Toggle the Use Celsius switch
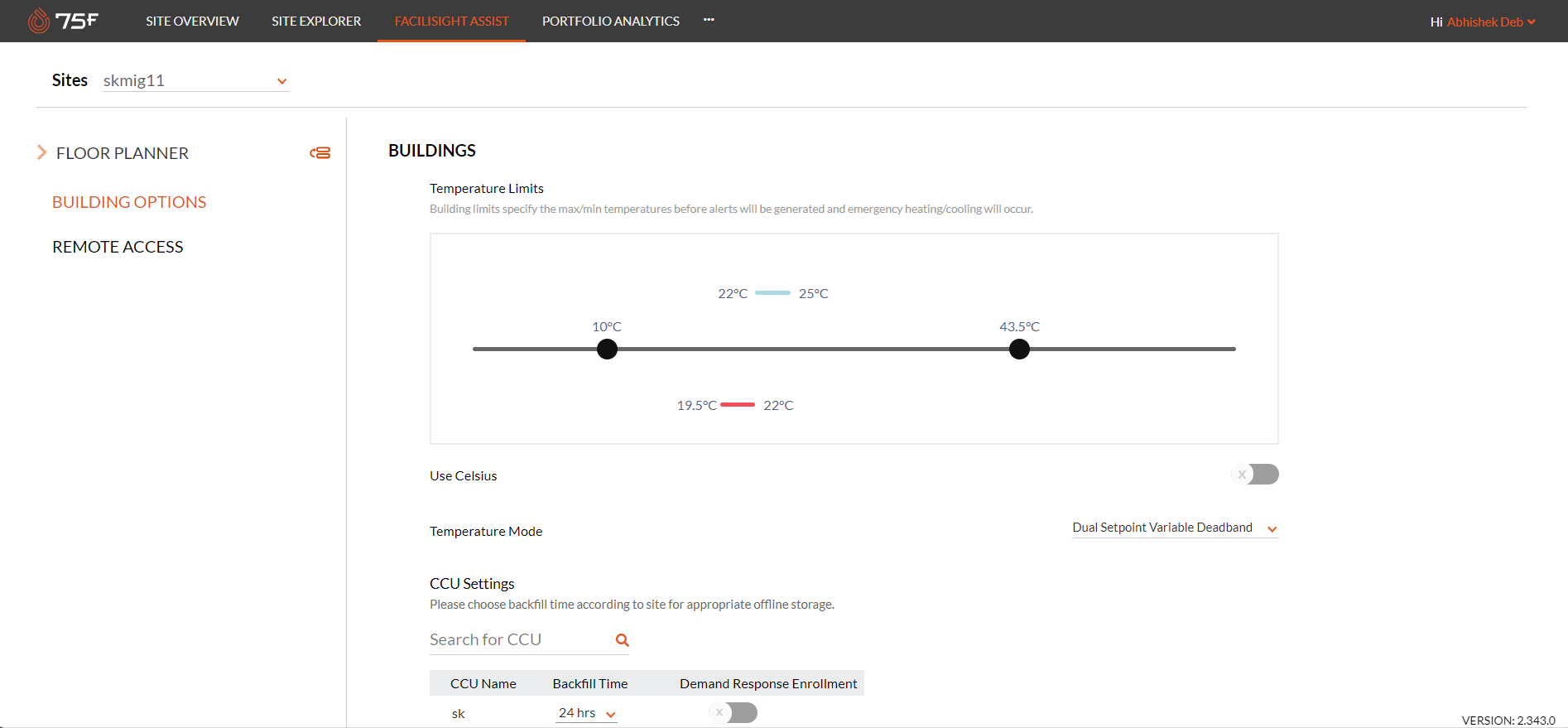Image resolution: width=1568 pixels, height=728 pixels. pos(1255,475)
